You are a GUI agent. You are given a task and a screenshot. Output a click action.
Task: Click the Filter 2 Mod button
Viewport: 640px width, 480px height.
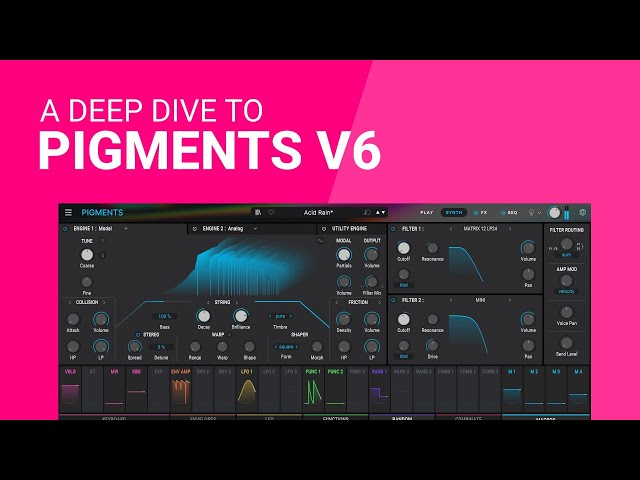(404, 356)
